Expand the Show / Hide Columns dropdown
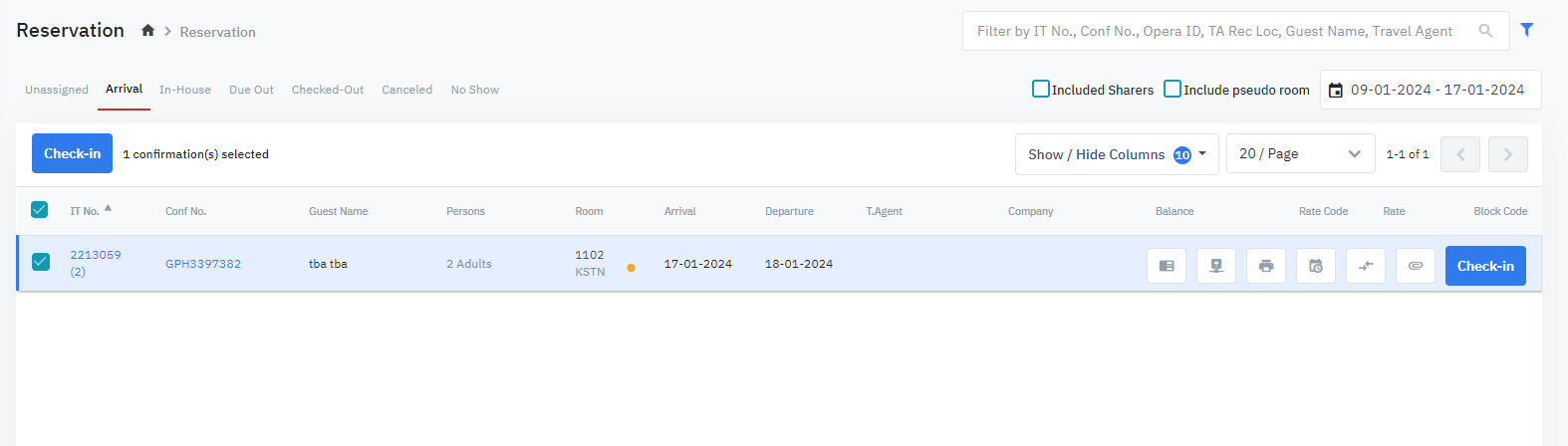1568x446 pixels. click(x=1117, y=154)
